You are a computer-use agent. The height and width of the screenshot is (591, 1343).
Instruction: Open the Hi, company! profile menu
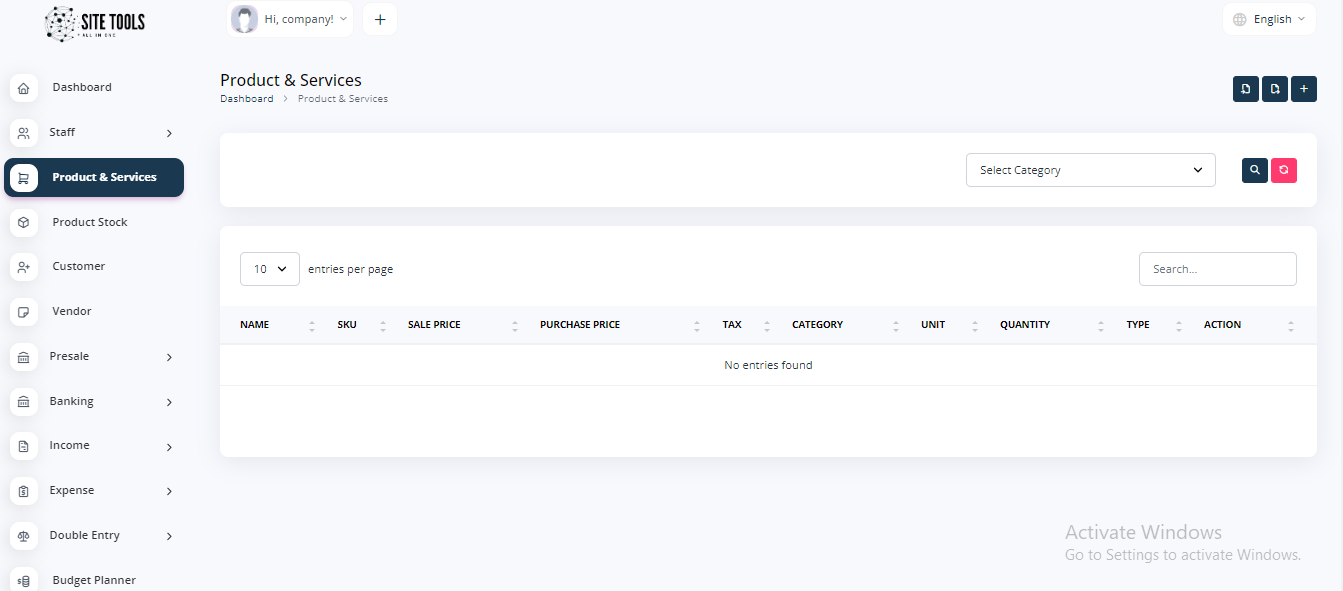pos(290,19)
